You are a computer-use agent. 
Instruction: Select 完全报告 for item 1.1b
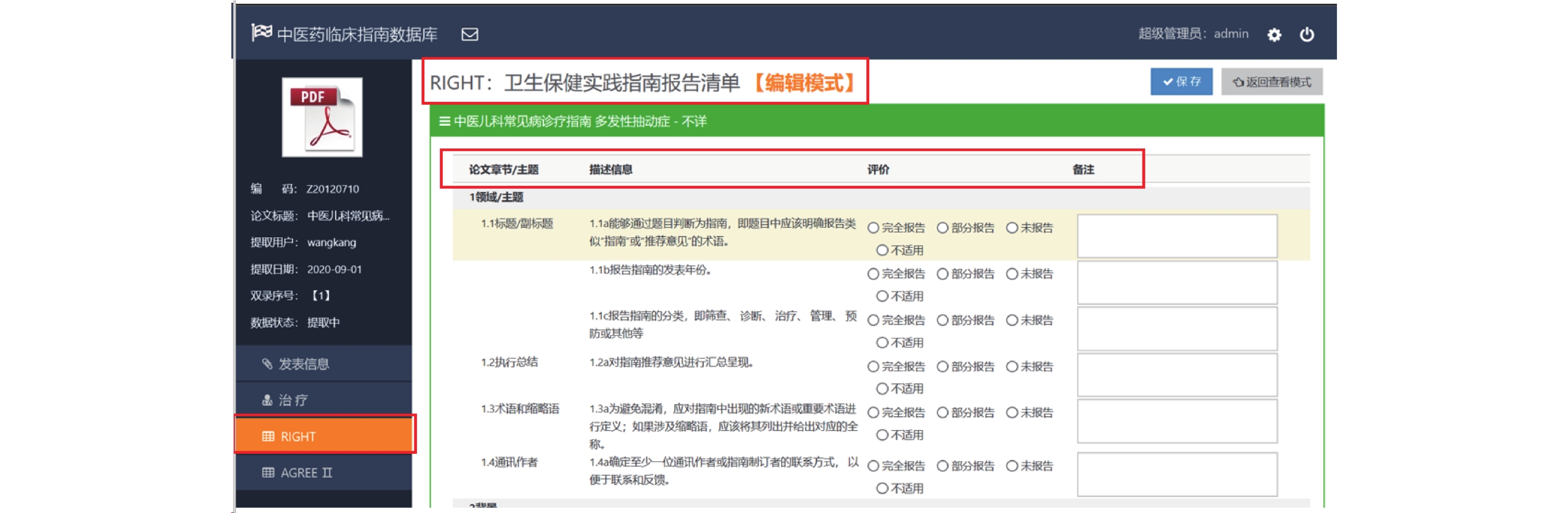click(x=873, y=274)
